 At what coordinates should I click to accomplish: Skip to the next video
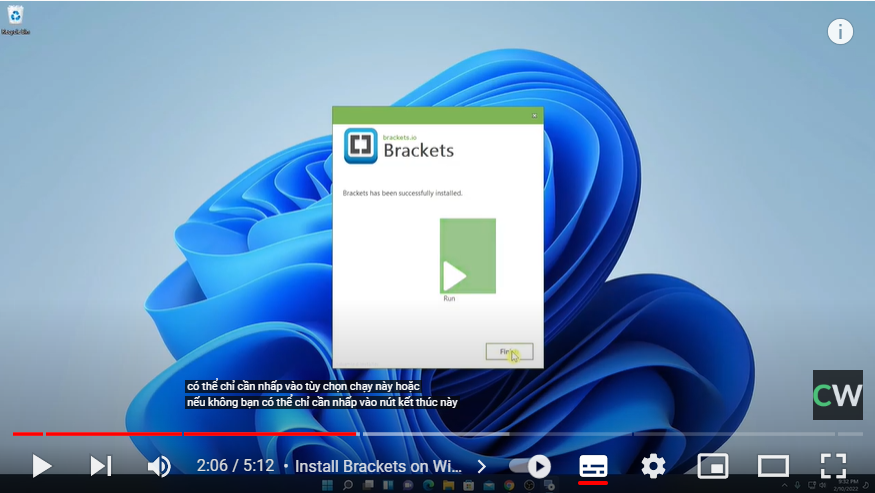(100, 466)
